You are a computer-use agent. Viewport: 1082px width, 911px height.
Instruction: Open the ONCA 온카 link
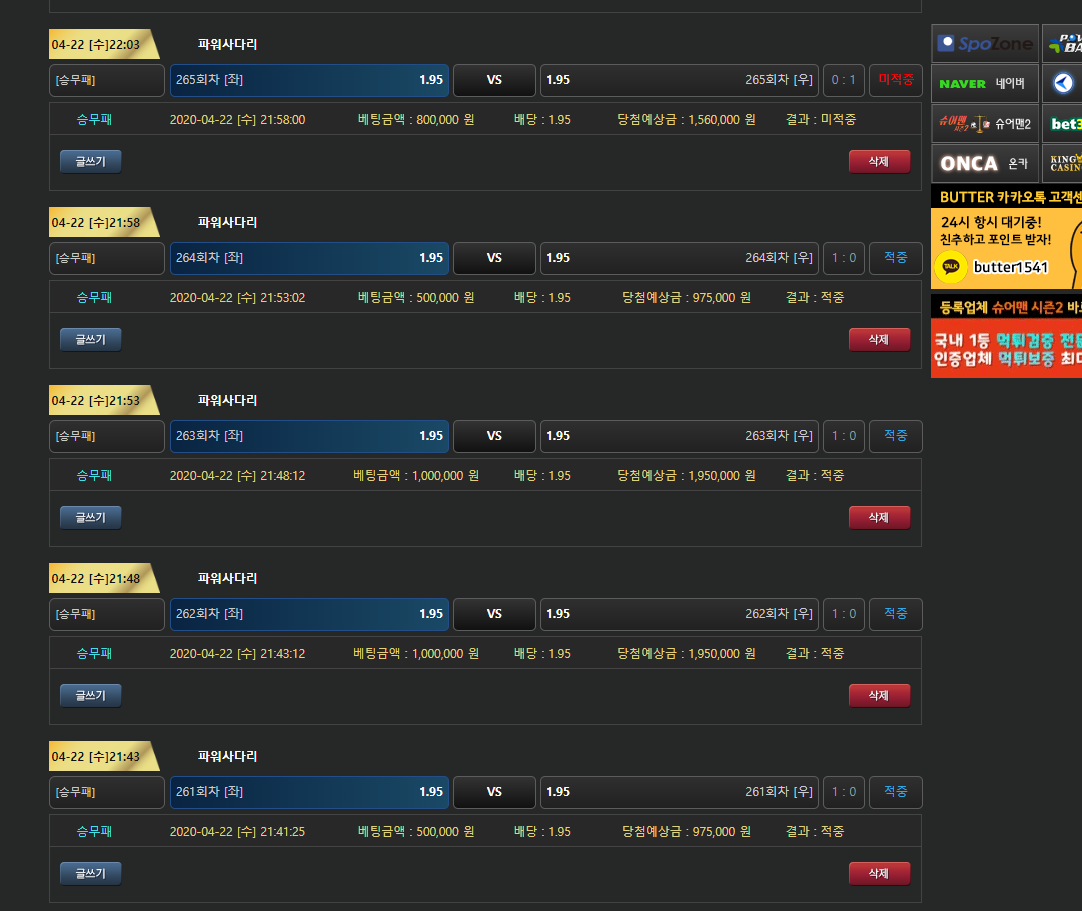tap(985, 164)
